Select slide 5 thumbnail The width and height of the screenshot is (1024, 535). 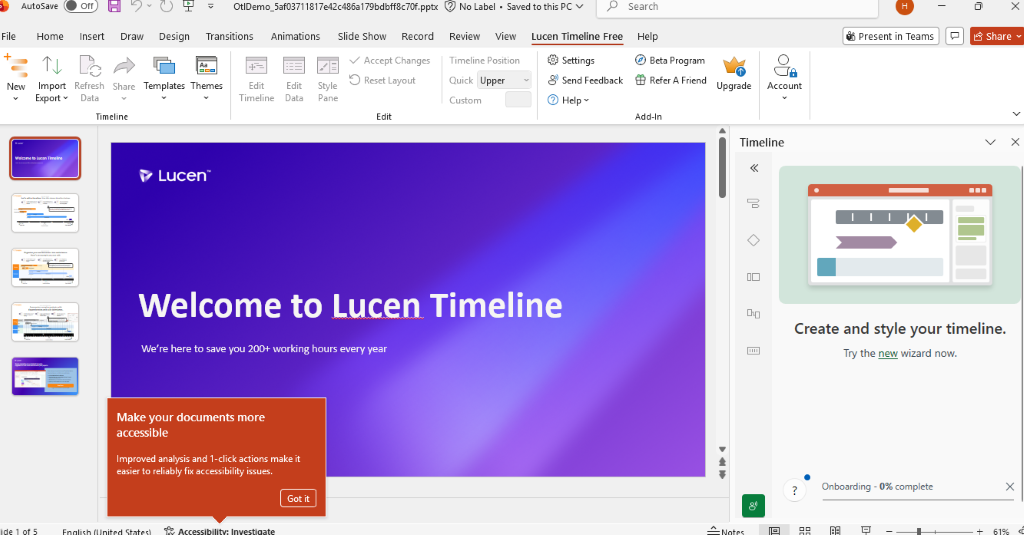click(45, 376)
